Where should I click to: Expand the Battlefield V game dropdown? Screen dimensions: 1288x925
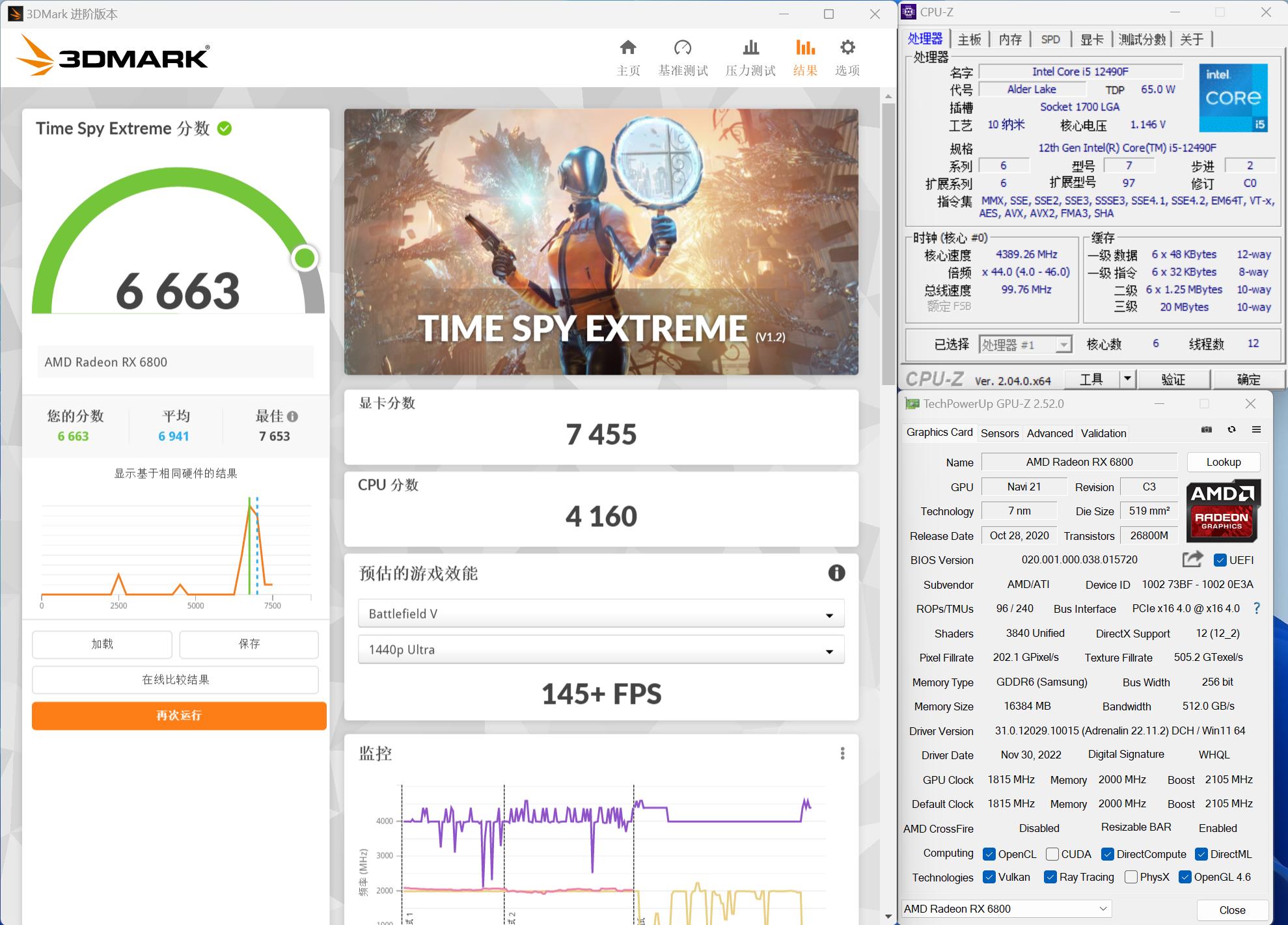tap(829, 615)
